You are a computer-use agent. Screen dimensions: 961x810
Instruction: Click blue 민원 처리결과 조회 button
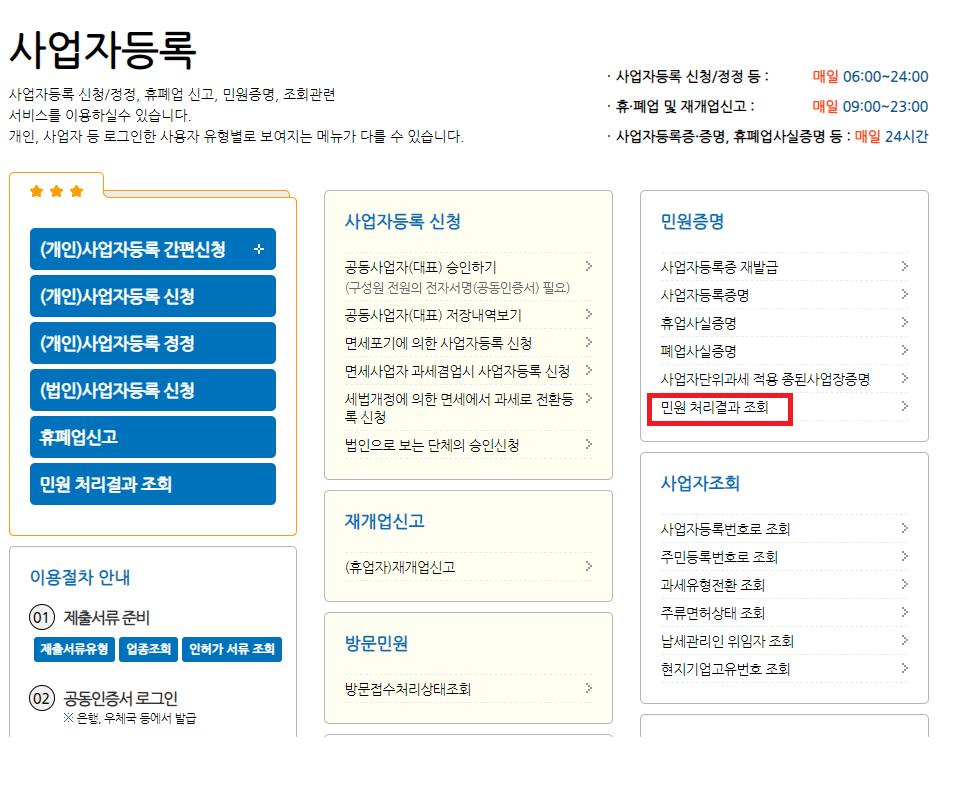(153, 484)
